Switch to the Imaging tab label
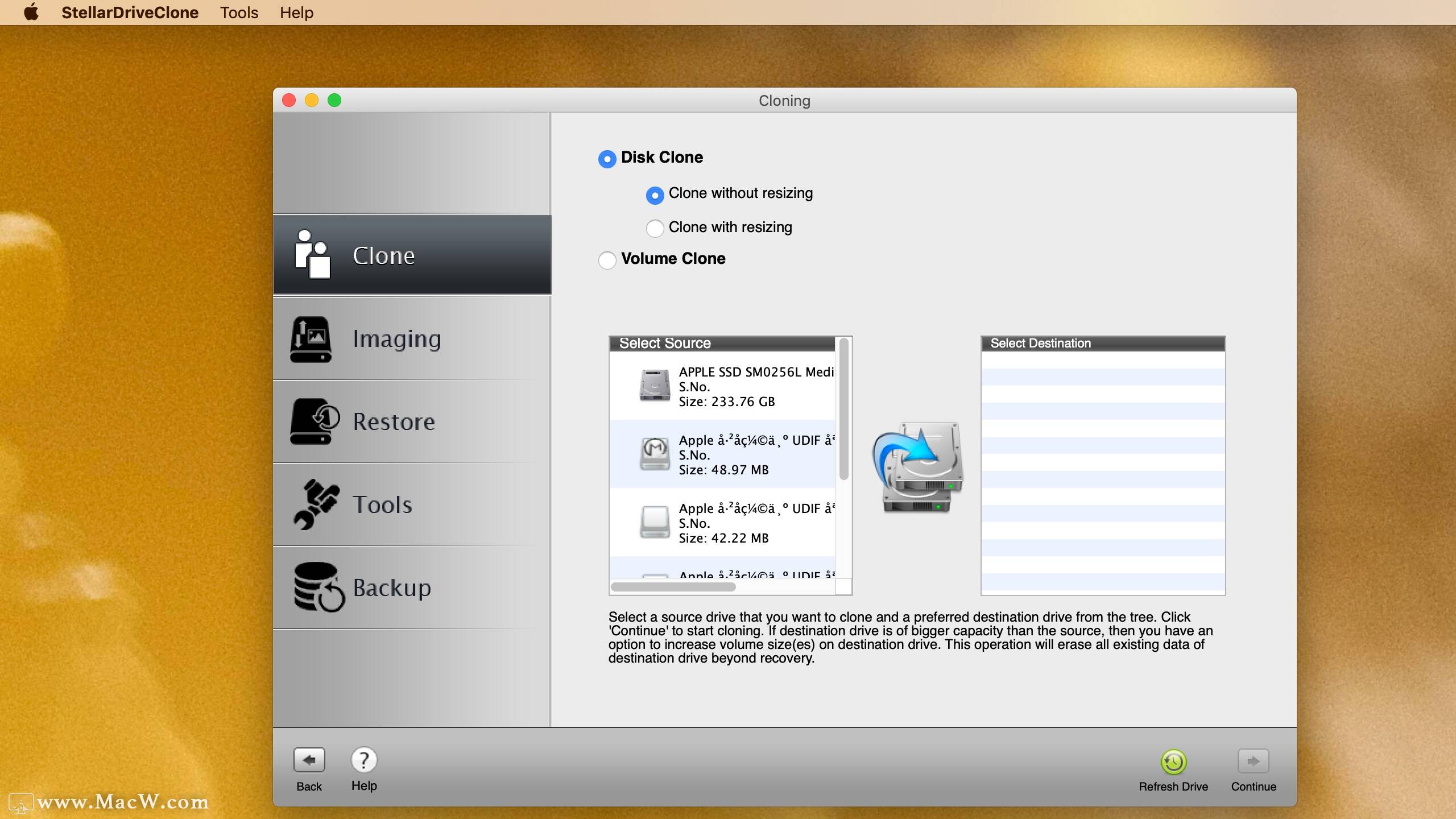The height and width of the screenshot is (819, 1456). (396, 339)
